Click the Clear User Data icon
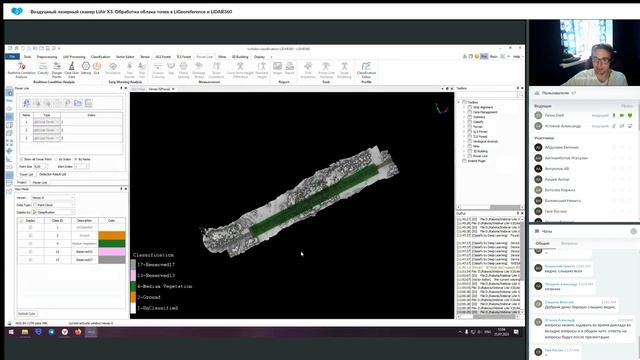This screenshot has height=360, width=640. click(x=71, y=69)
